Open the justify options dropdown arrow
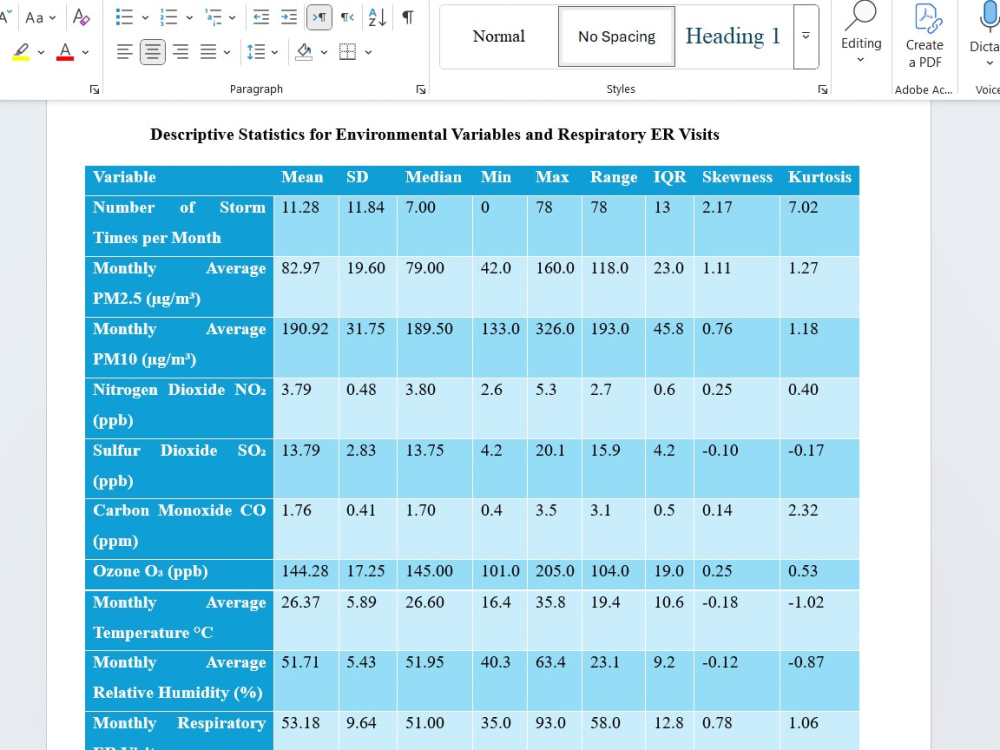This screenshot has width=1000, height=750. click(x=227, y=52)
